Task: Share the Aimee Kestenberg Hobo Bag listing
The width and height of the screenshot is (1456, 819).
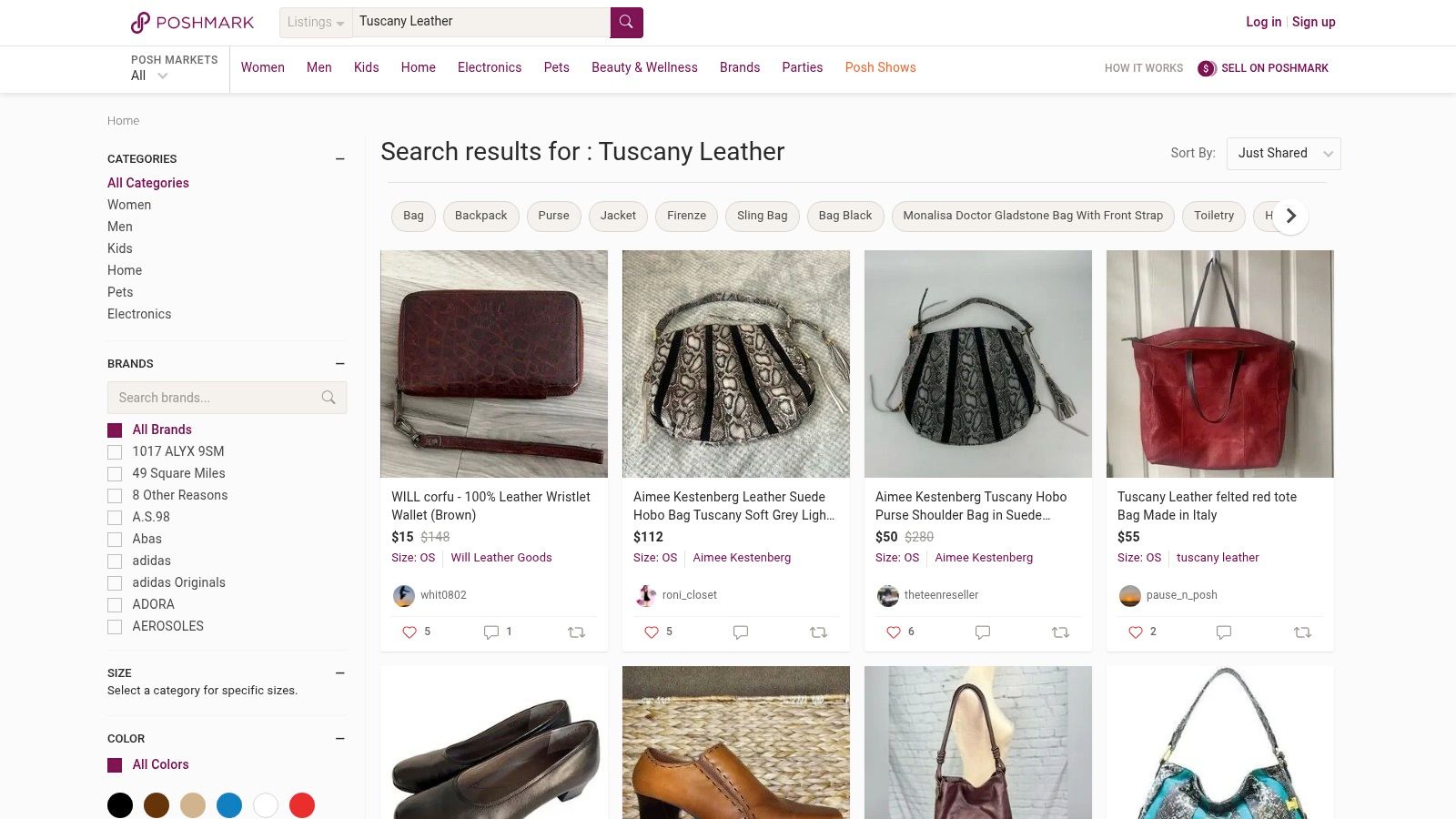Action: click(818, 632)
